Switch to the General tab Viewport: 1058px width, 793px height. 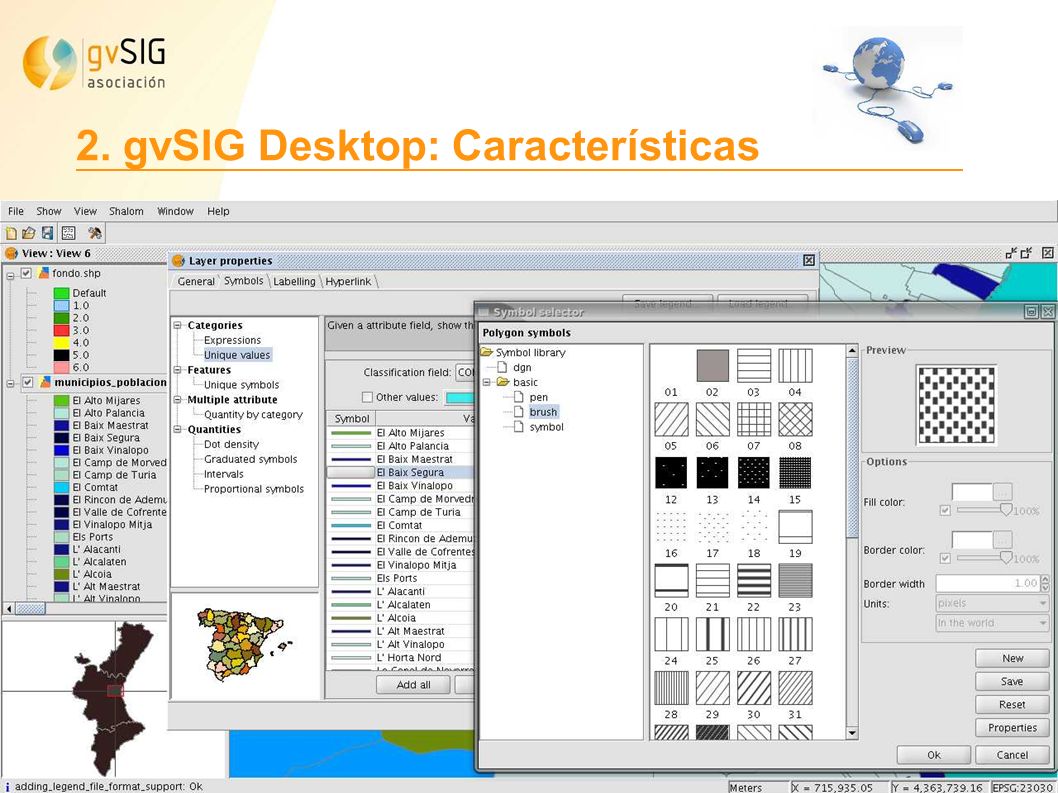(196, 281)
